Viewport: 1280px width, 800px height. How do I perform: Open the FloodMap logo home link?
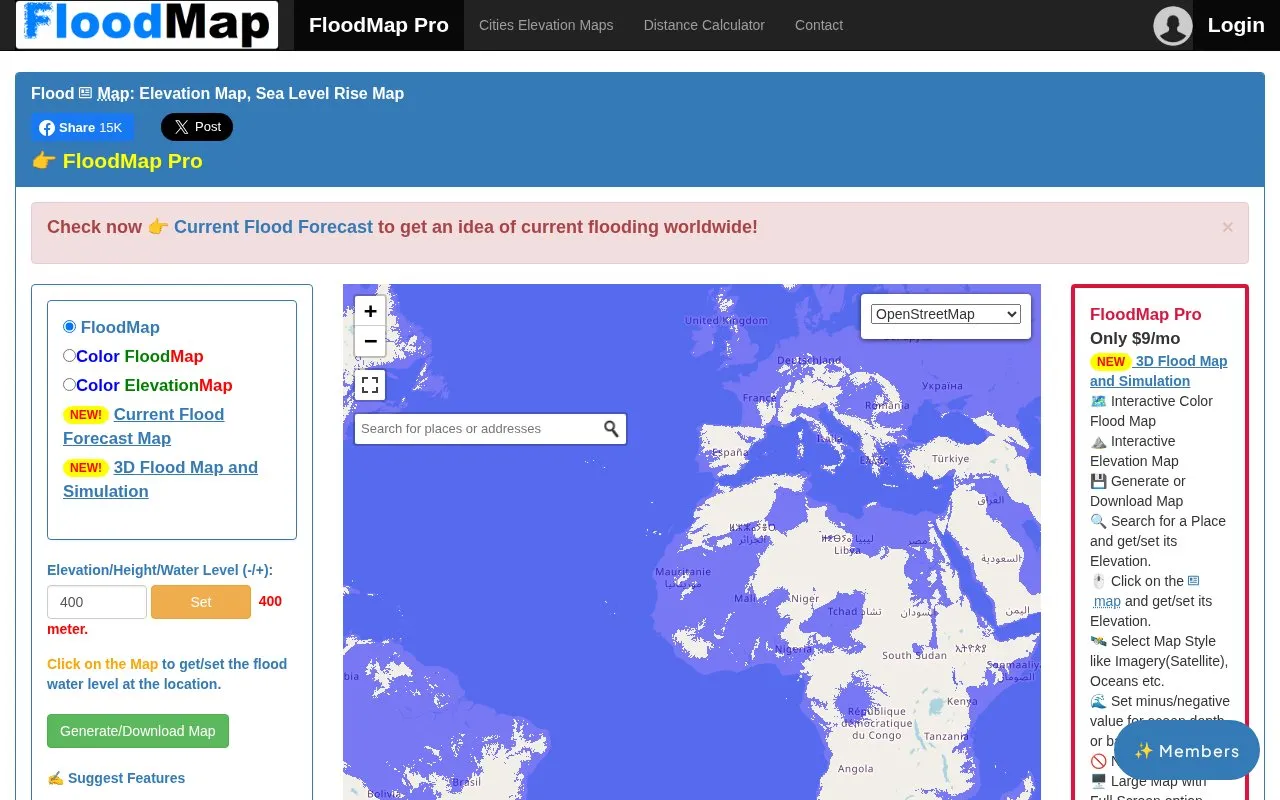[147, 25]
